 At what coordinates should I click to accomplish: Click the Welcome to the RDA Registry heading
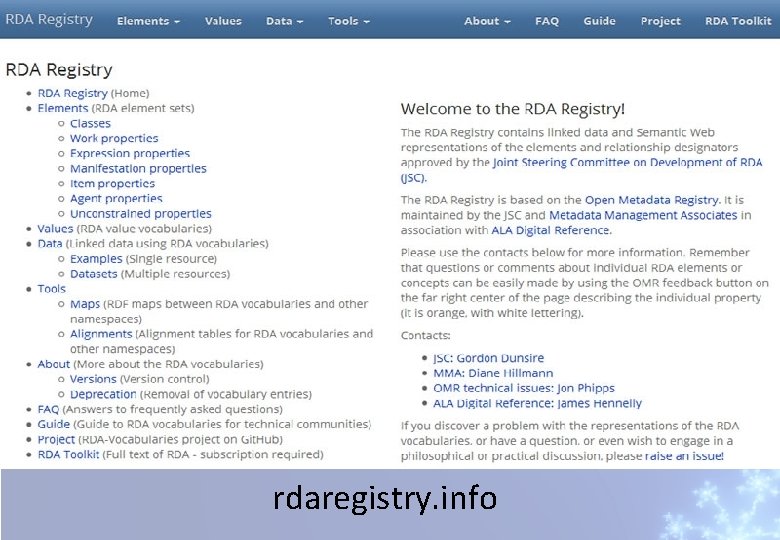(x=512, y=109)
